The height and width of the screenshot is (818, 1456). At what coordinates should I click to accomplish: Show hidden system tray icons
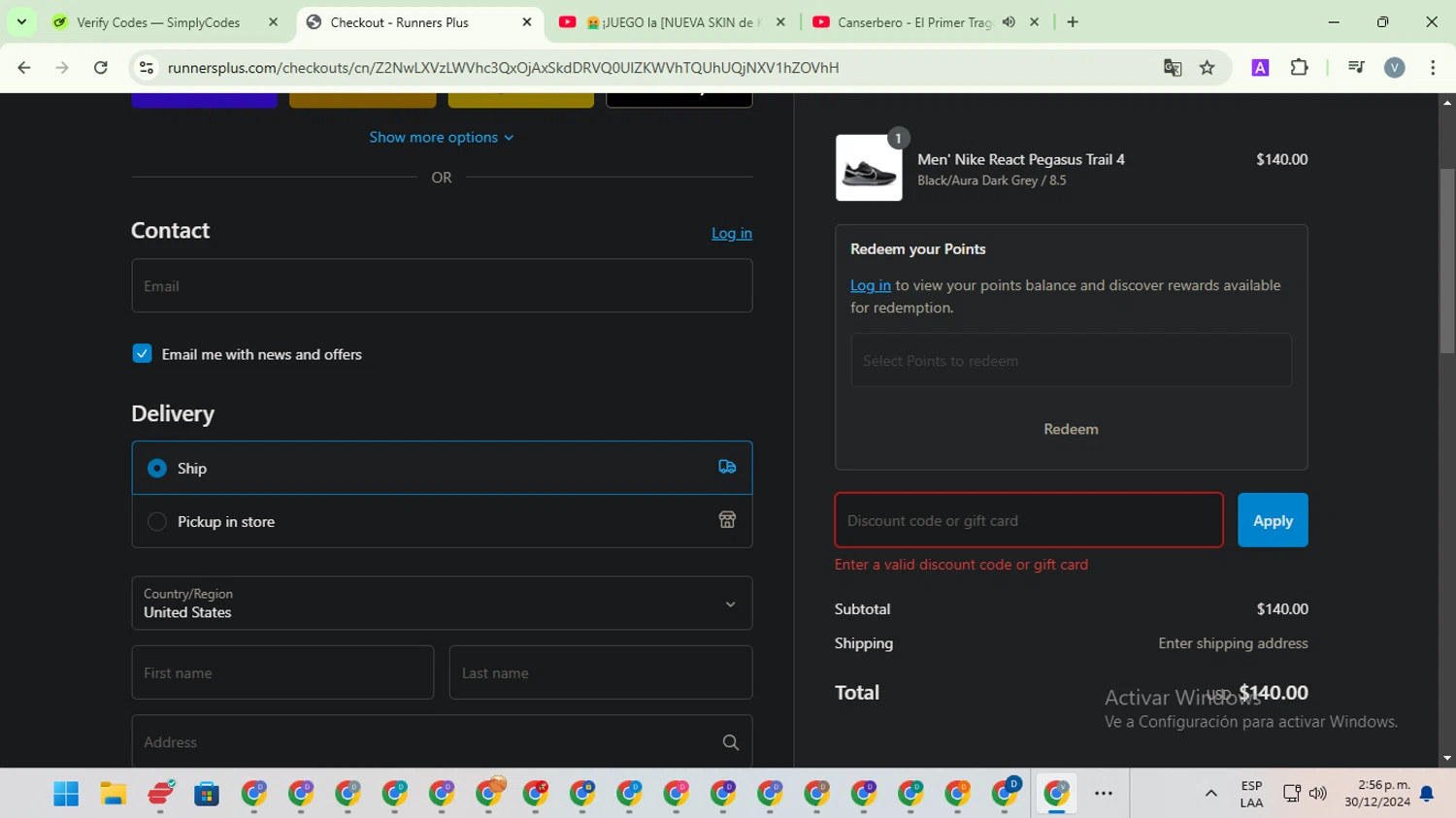pos(1210,794)
